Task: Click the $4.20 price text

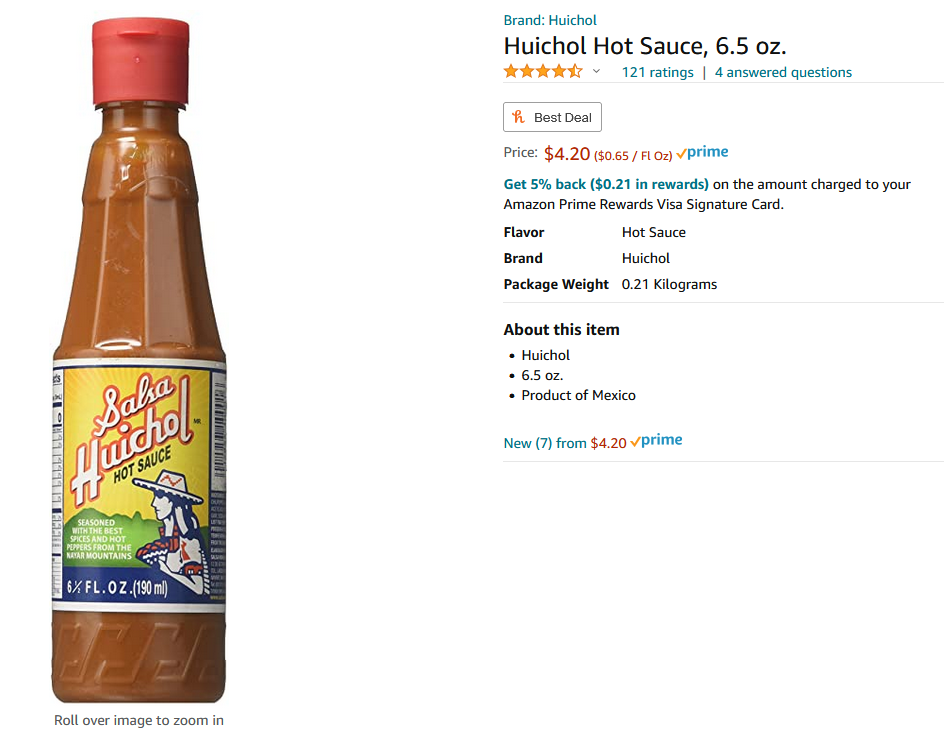Action: [567, 154]
